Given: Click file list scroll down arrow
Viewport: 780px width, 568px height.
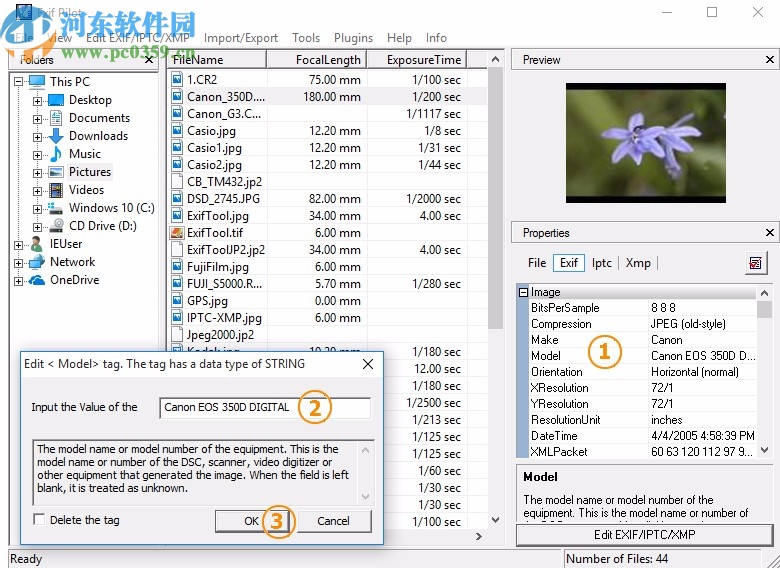Looking at the screenshot, I should click(495, 520).
